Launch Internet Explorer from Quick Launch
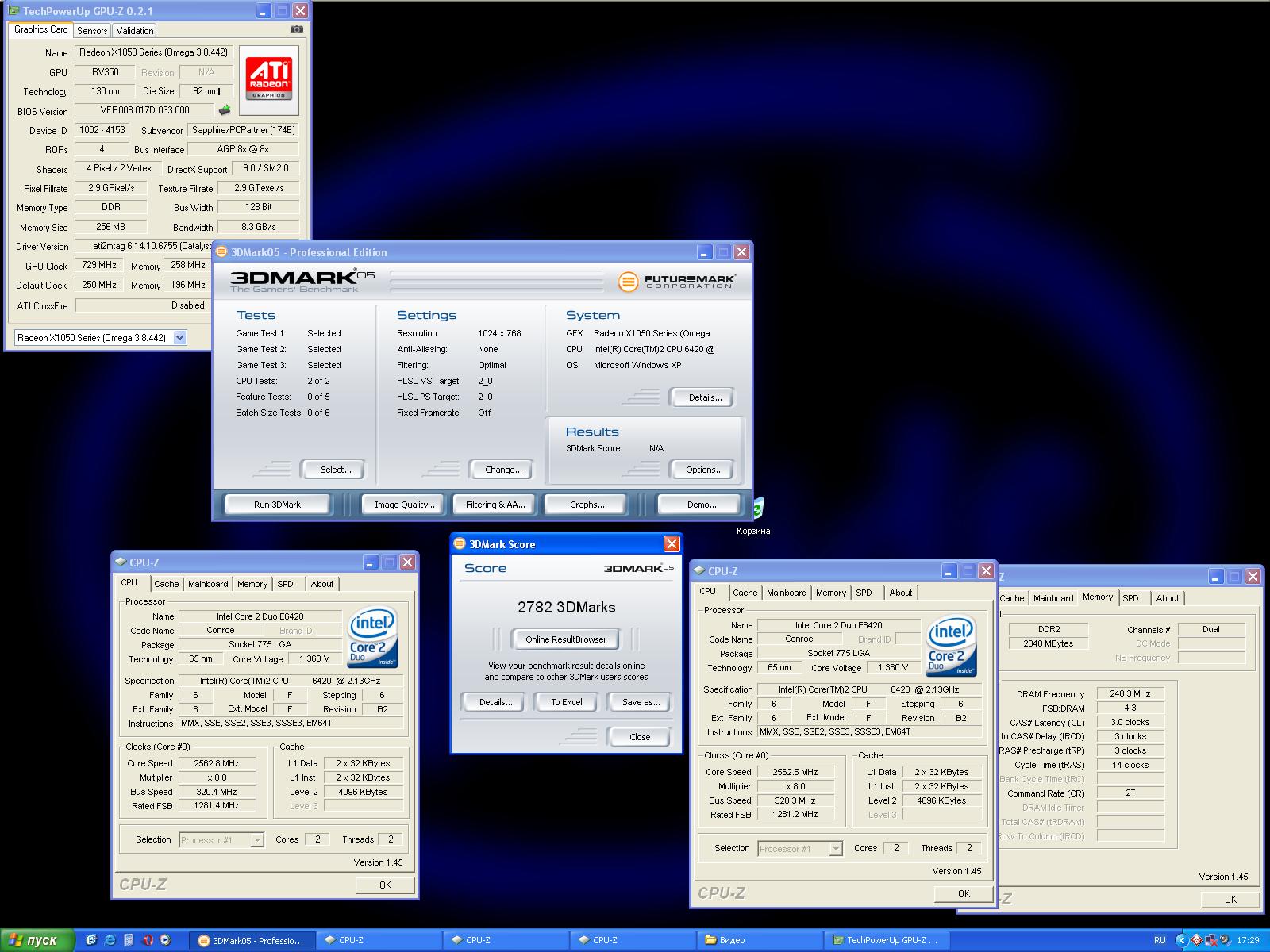Viewport: 1270px width, 952px height. (110, 940)
